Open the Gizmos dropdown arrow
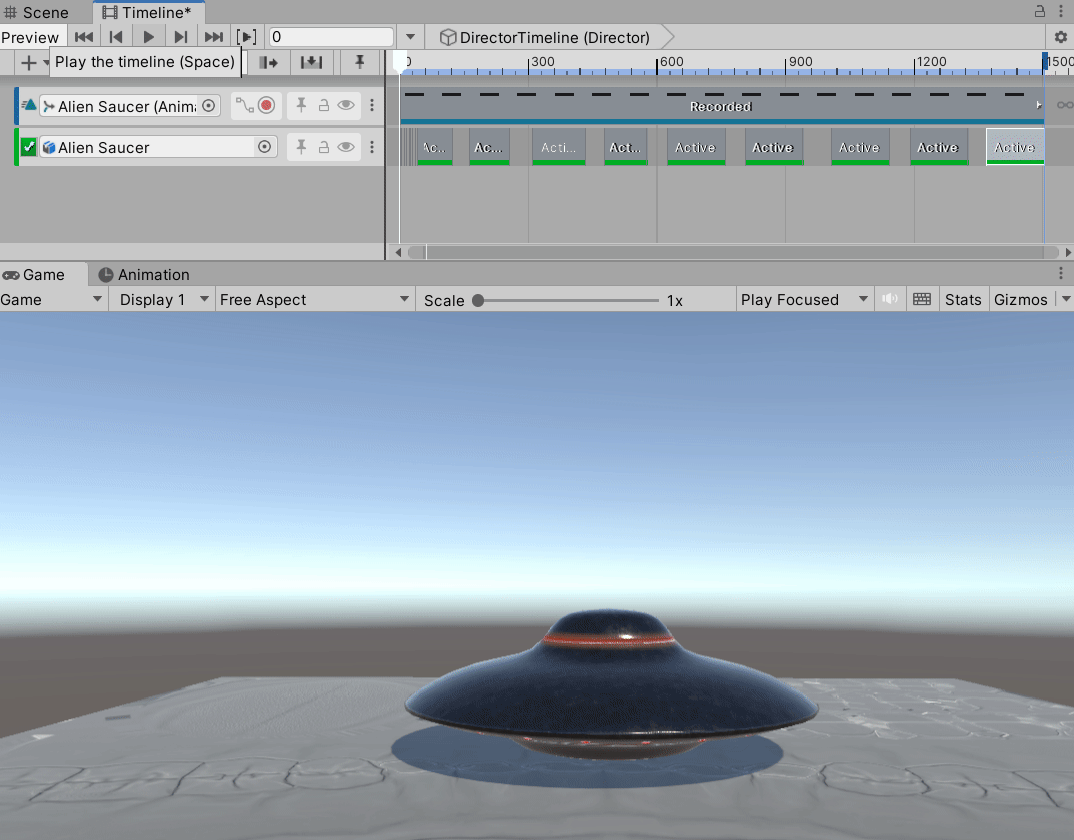The width and height of the screenshot is (1074, 840). 1065,298
